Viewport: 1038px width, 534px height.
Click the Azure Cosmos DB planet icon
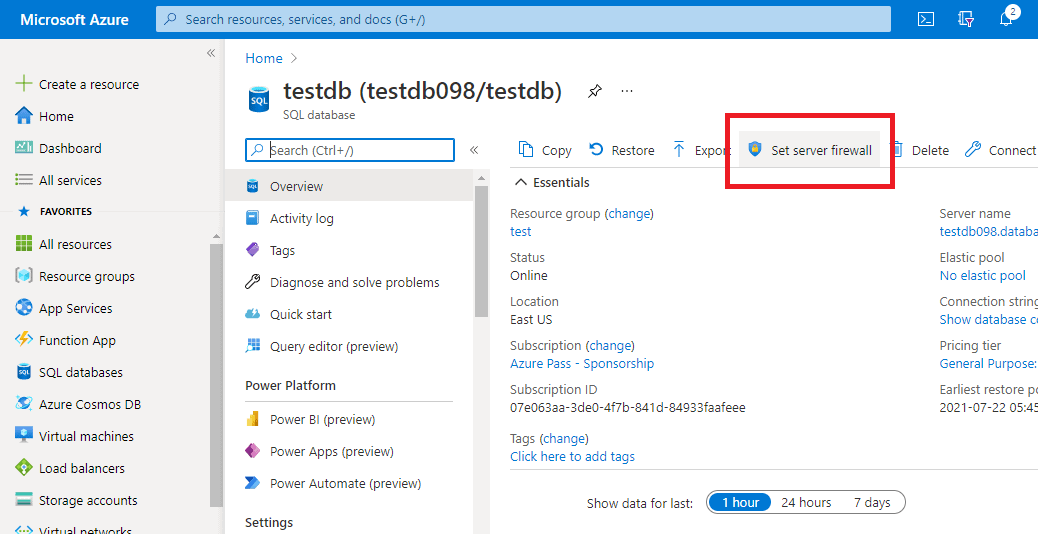point(24,404)
